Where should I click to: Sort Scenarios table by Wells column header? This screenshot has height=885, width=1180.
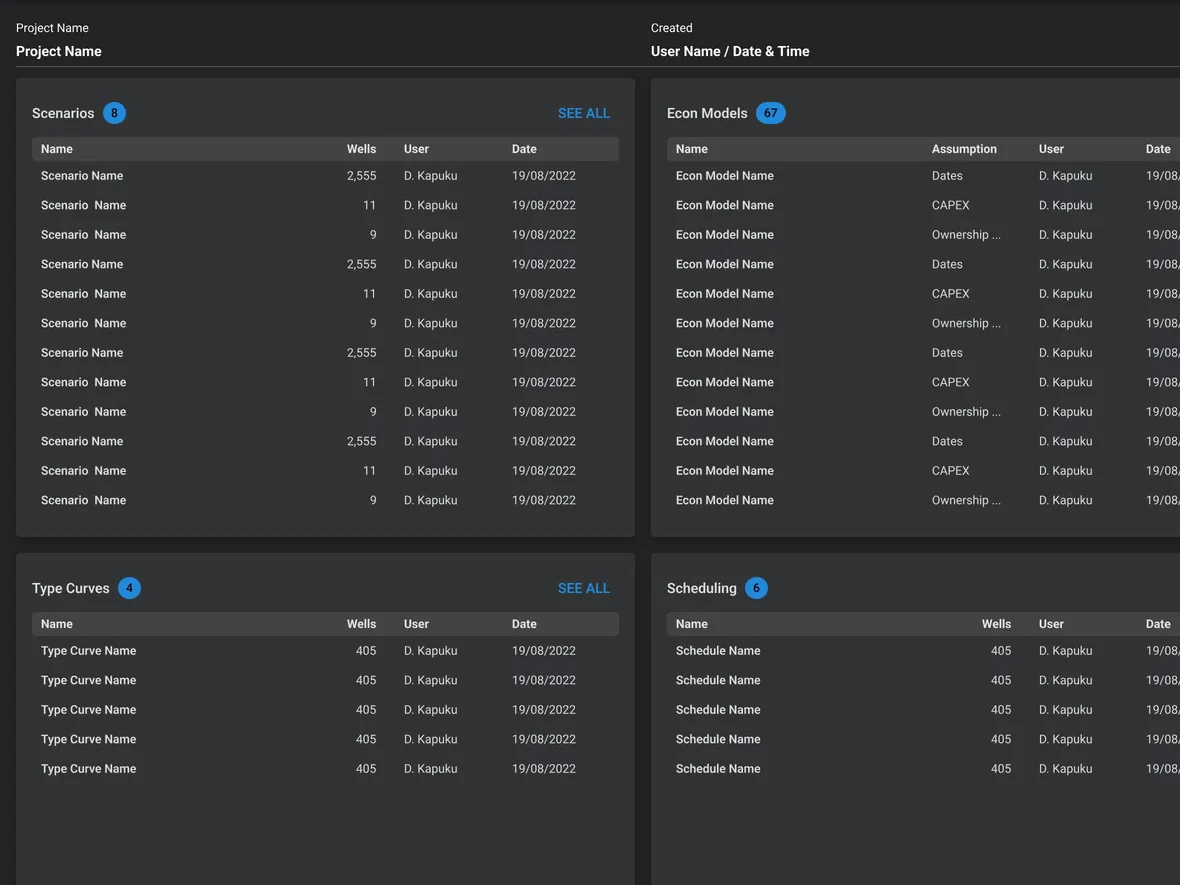point(361,149)
